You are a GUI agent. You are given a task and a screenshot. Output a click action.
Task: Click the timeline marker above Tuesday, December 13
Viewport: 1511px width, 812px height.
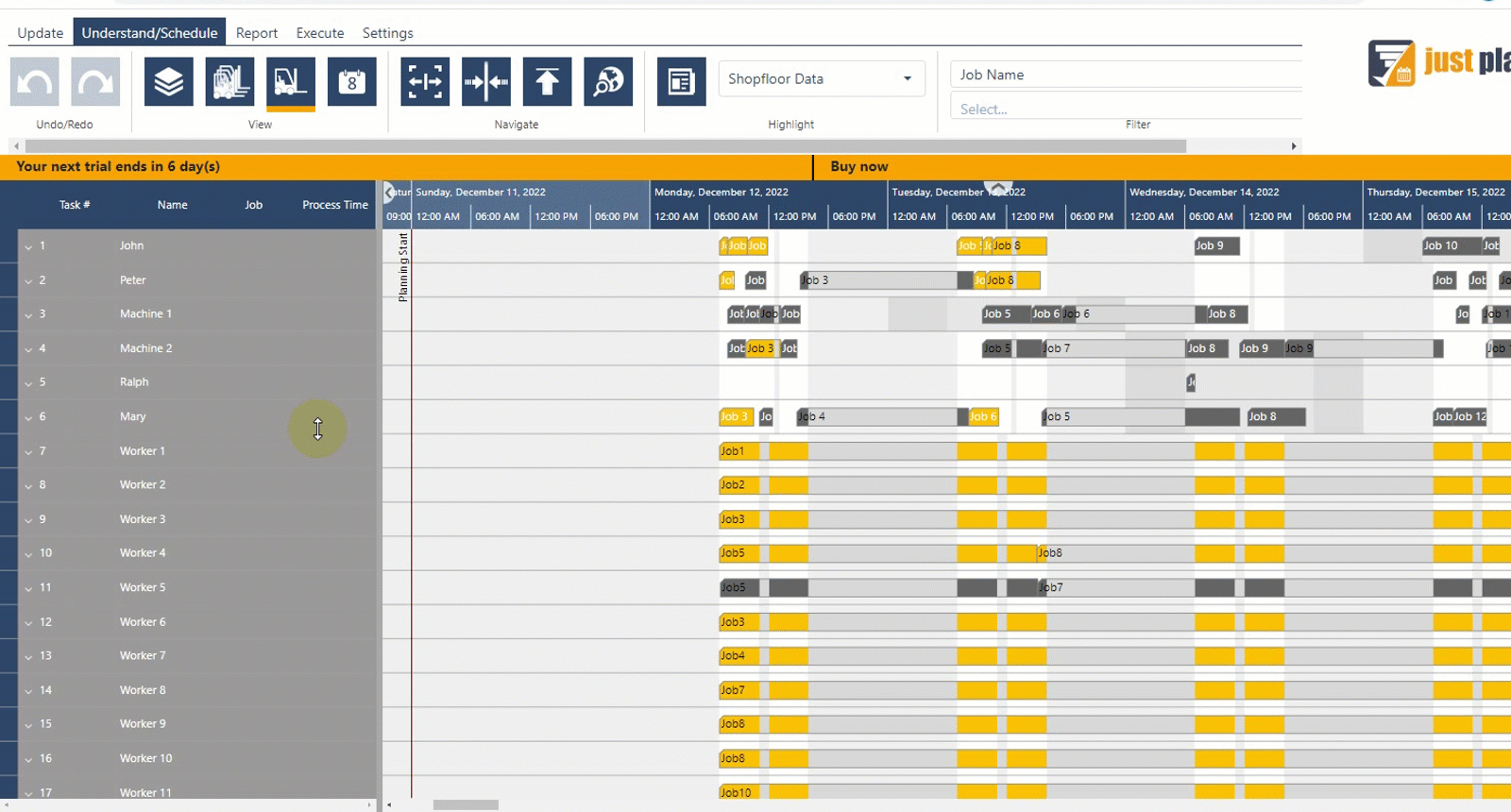coord(998,188)
